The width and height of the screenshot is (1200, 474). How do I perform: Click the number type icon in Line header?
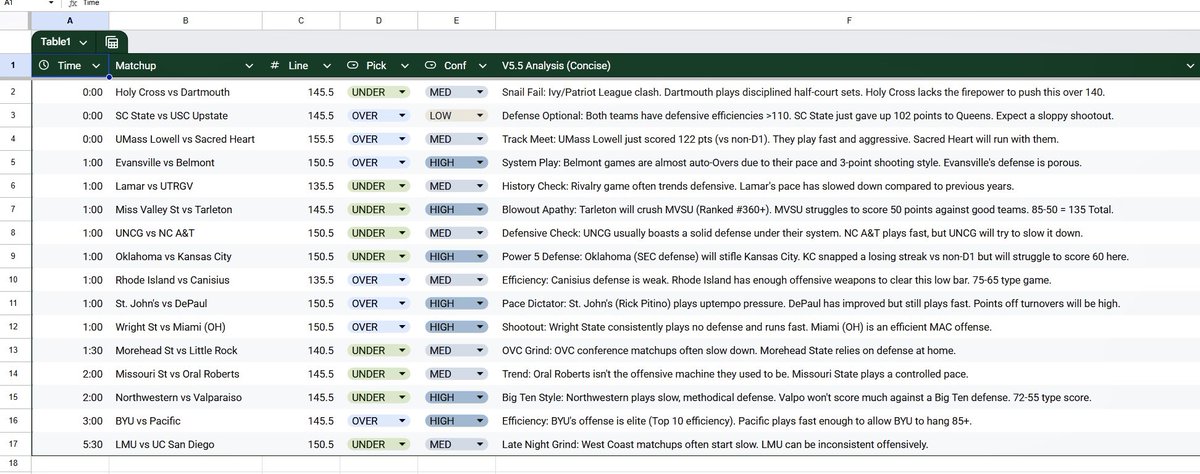coord(274,65)
